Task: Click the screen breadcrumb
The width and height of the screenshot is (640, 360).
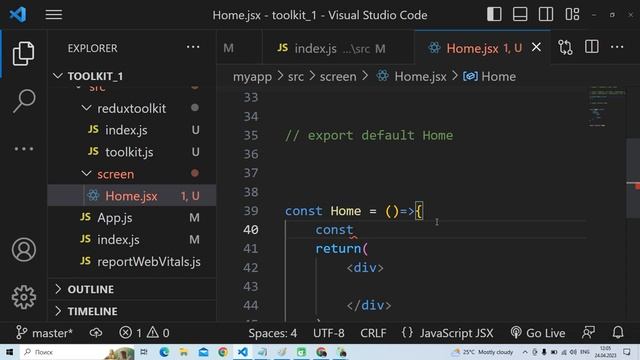Action: (338, 76)
